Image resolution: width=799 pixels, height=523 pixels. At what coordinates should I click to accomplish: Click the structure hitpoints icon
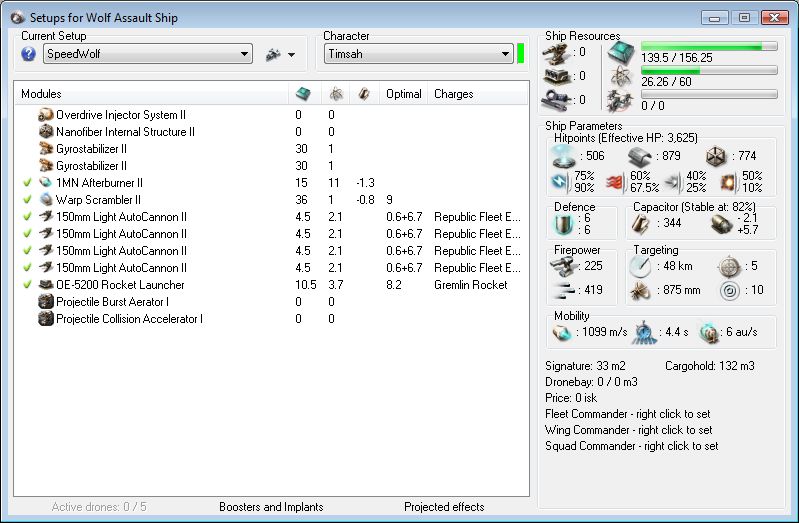(x=716, y=156)
